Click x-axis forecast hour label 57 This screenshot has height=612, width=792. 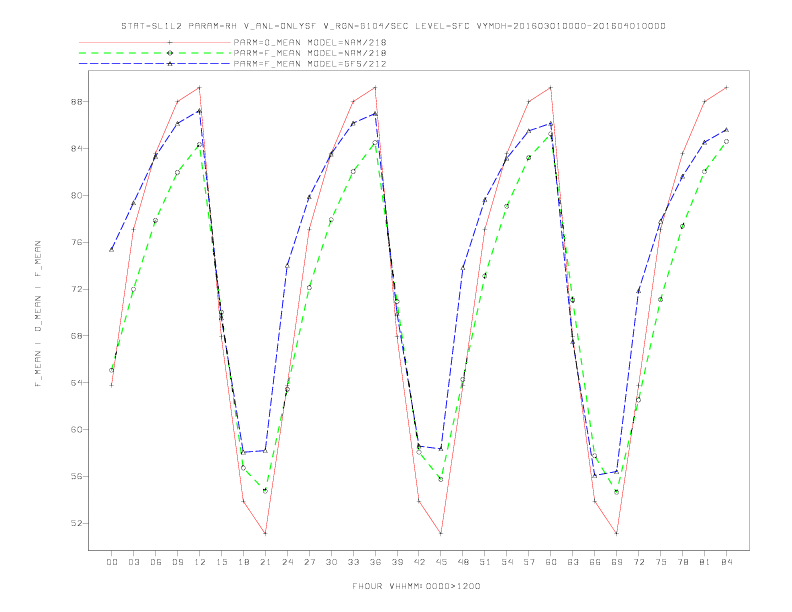coord(529,562)
